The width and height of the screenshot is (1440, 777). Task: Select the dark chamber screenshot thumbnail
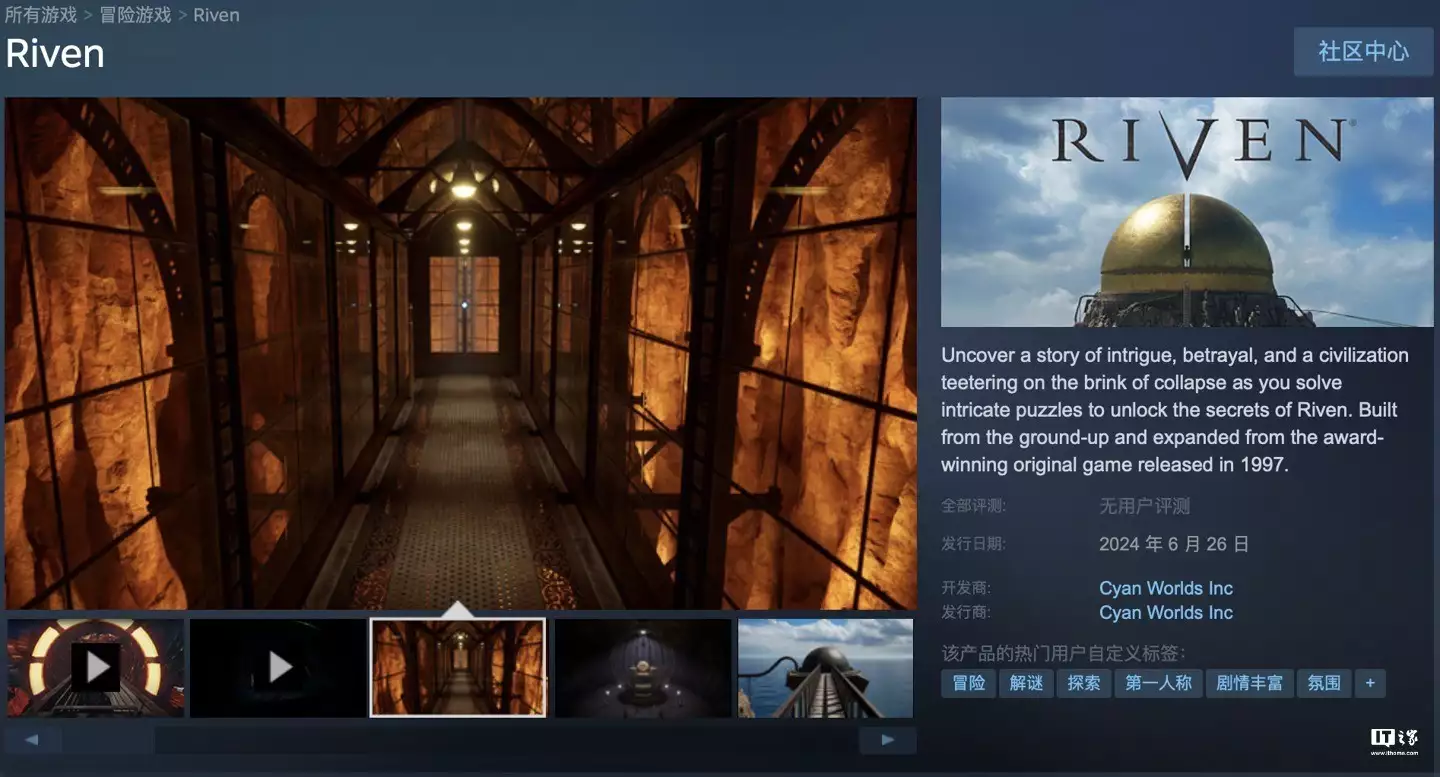pos(643,667)
